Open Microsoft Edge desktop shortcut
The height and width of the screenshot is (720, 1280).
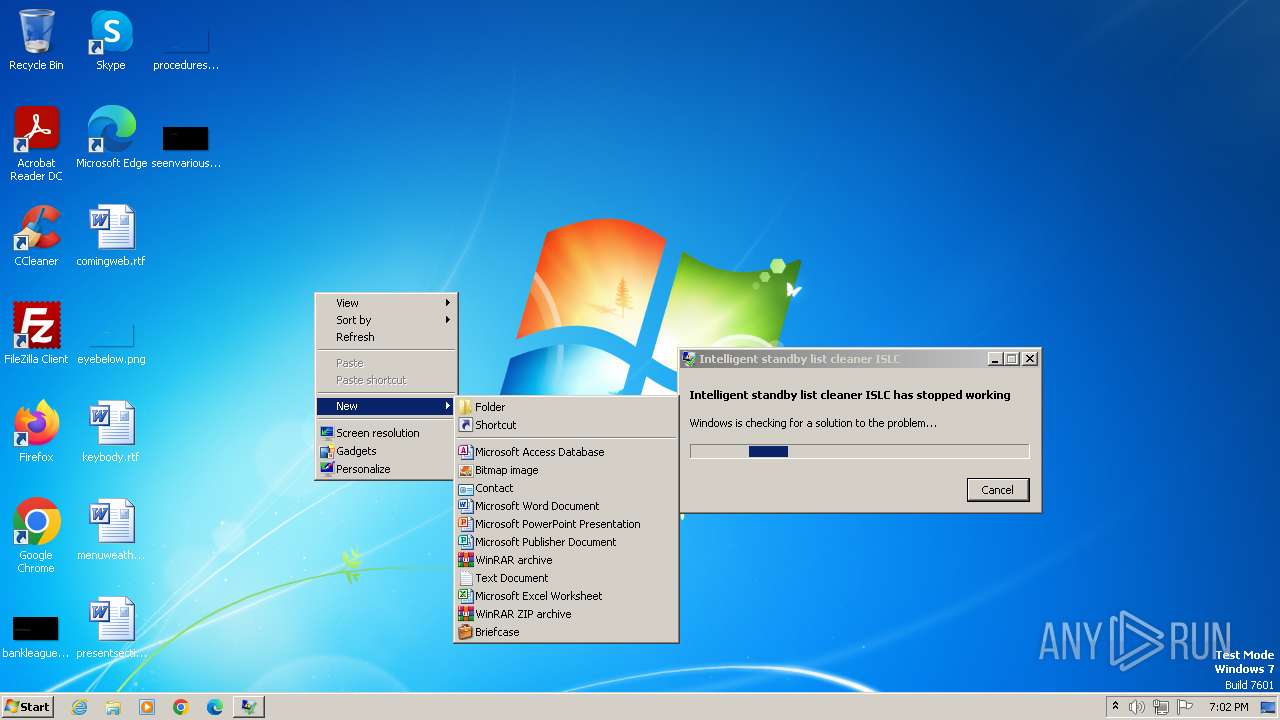(111, 138)
